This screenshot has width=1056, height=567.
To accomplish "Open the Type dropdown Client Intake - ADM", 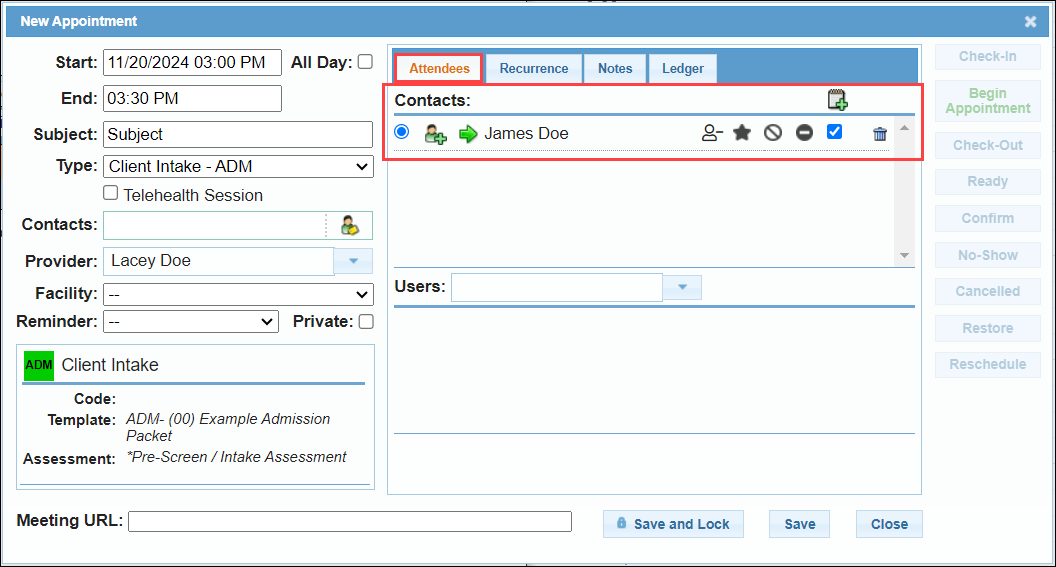I will pos(238,166).
